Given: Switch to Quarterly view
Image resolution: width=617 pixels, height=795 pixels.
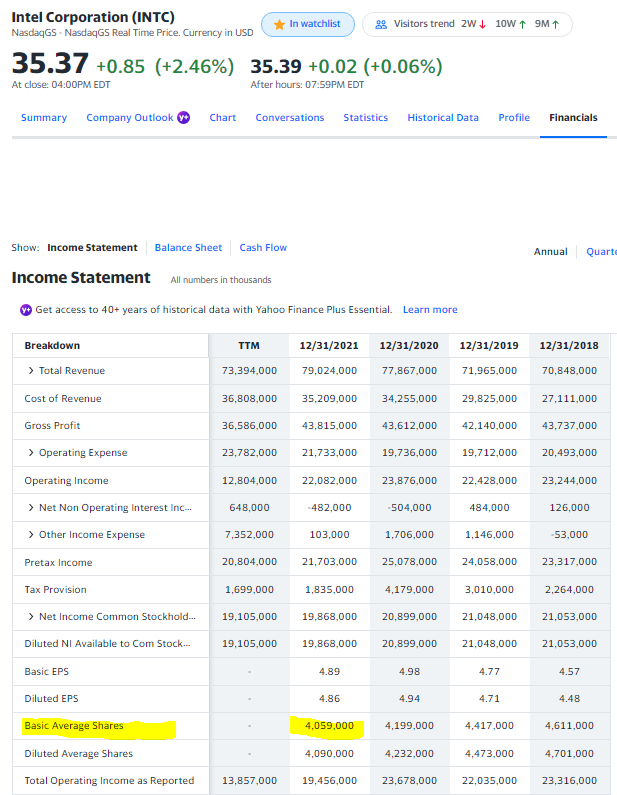Looking at the screenshot, I should (x=601, y=251).
